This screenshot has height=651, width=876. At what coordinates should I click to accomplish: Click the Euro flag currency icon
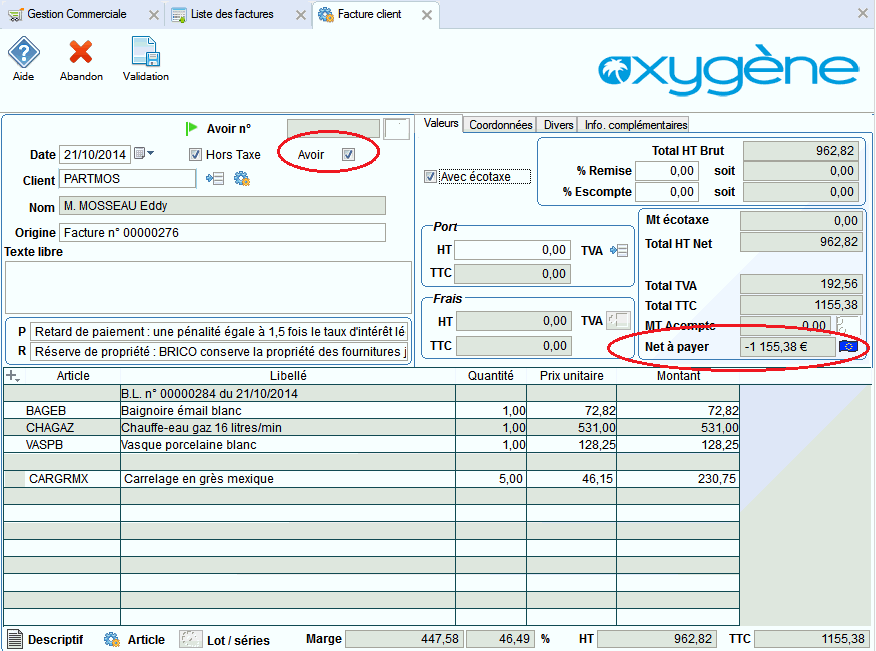[849, 346]
